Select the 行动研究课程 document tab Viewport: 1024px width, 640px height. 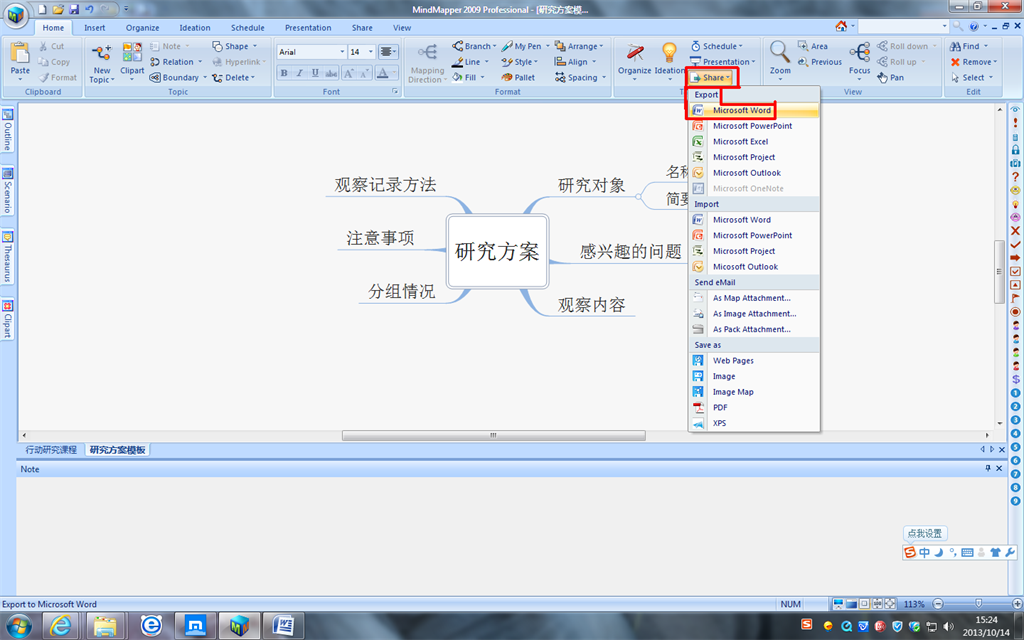pyautogui.click(x=51, y=450)
